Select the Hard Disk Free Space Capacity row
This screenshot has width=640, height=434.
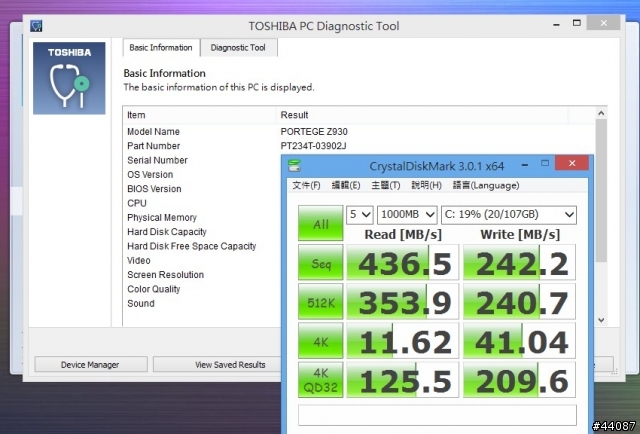(x=202, y=246)
